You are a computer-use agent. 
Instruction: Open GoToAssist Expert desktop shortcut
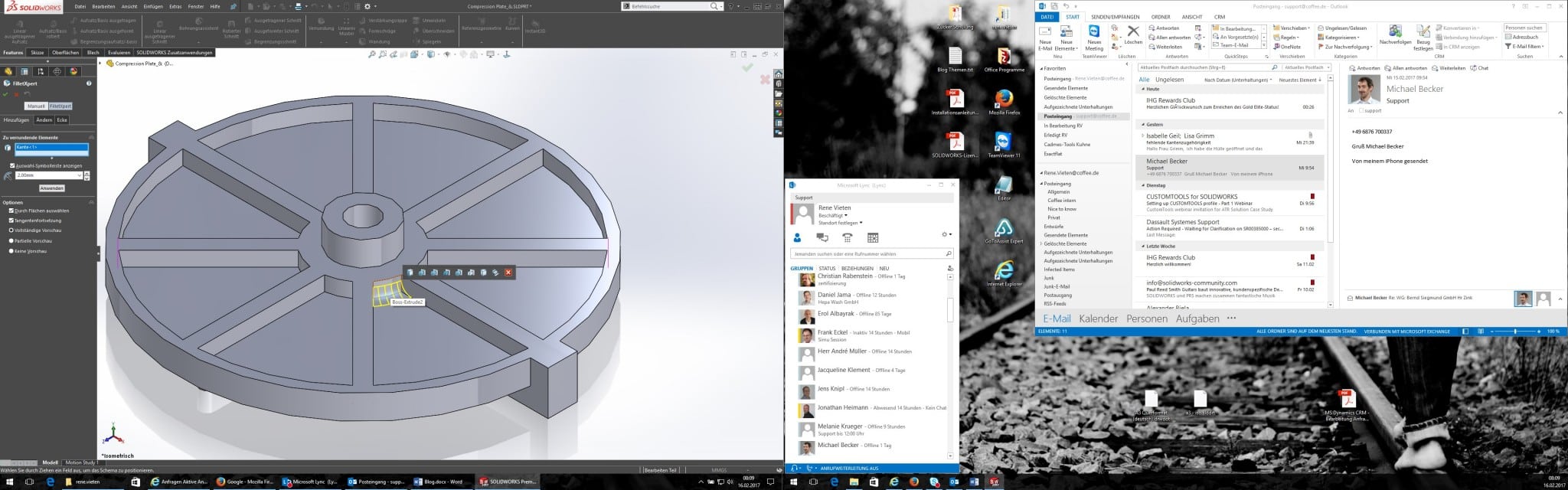coord(1004,231)
